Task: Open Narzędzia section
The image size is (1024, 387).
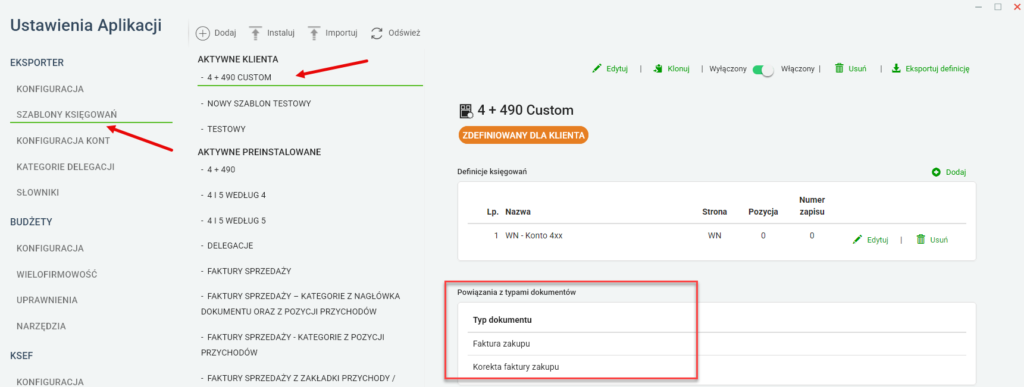Action: pyautogui.click(x=41, y=326)
